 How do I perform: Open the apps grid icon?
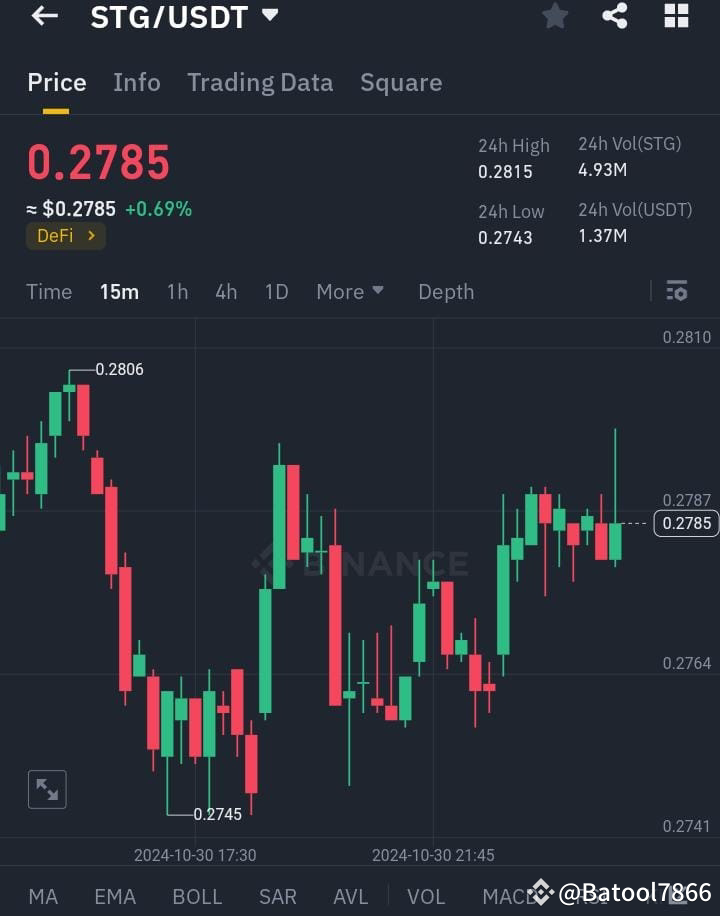coord(676,16)
